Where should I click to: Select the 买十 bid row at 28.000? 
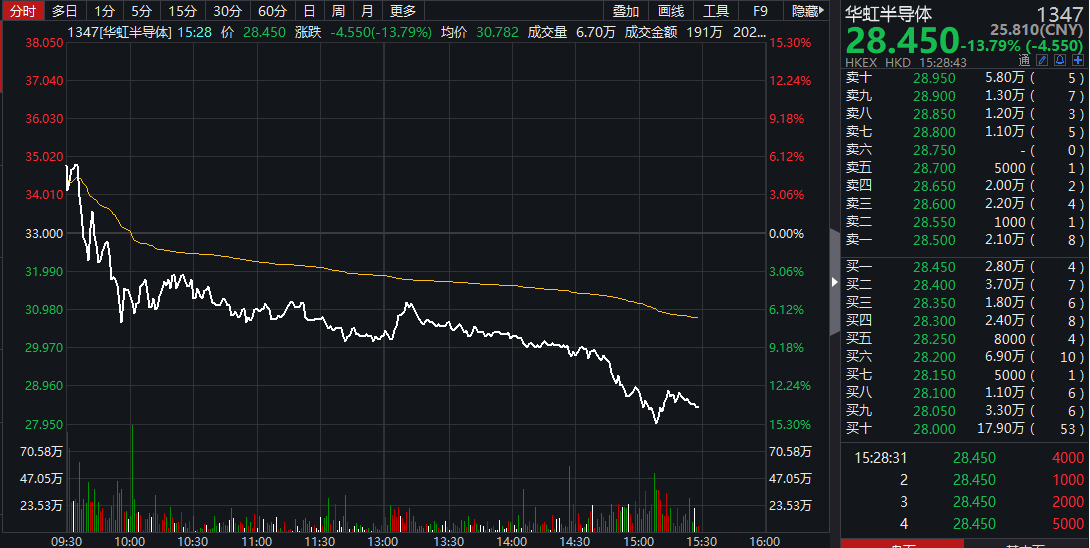pyautogui.click(x=965, y=429)
